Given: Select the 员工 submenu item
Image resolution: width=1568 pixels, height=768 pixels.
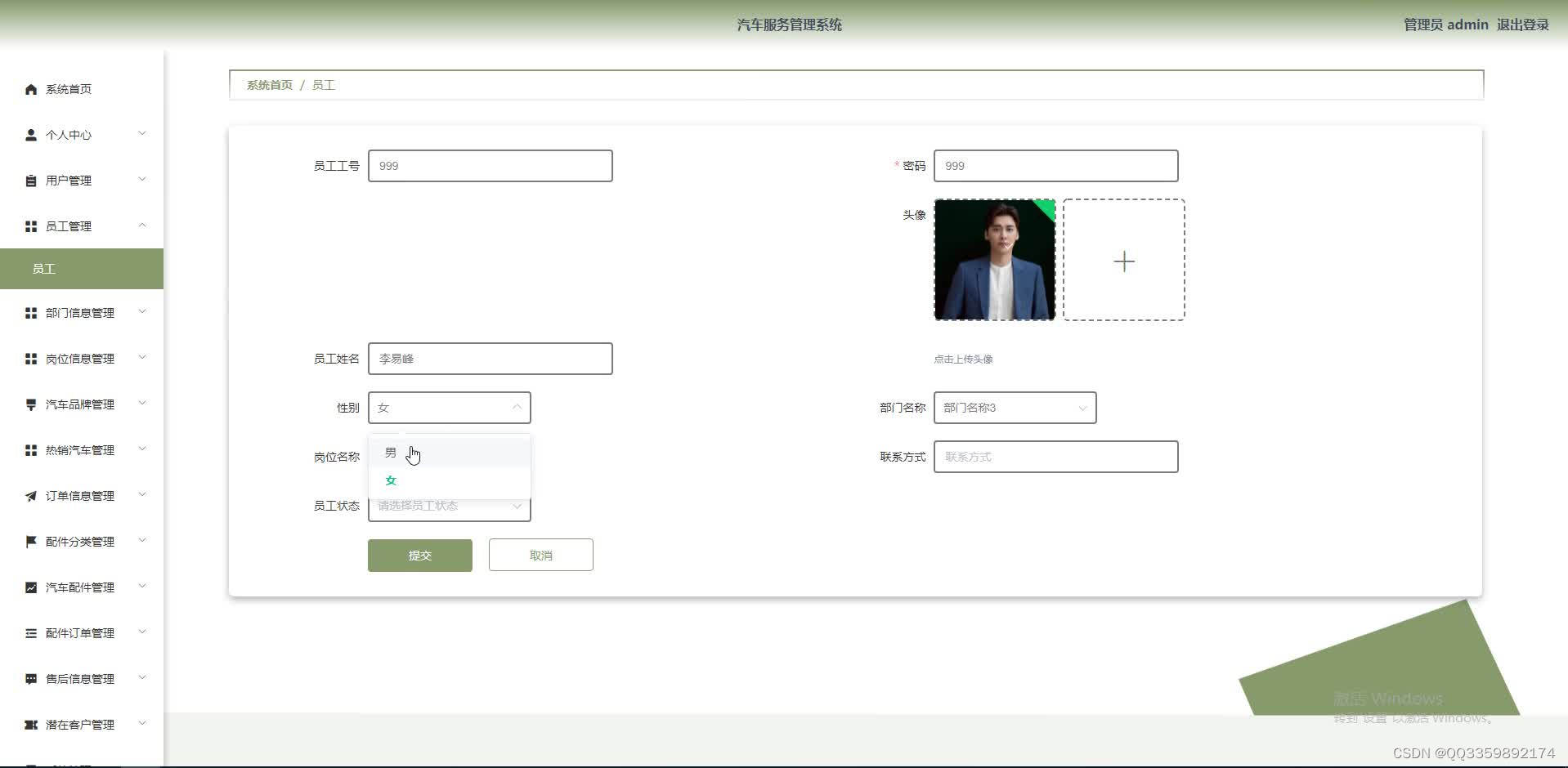Looking at the screenshot, I should click(82, 269).
